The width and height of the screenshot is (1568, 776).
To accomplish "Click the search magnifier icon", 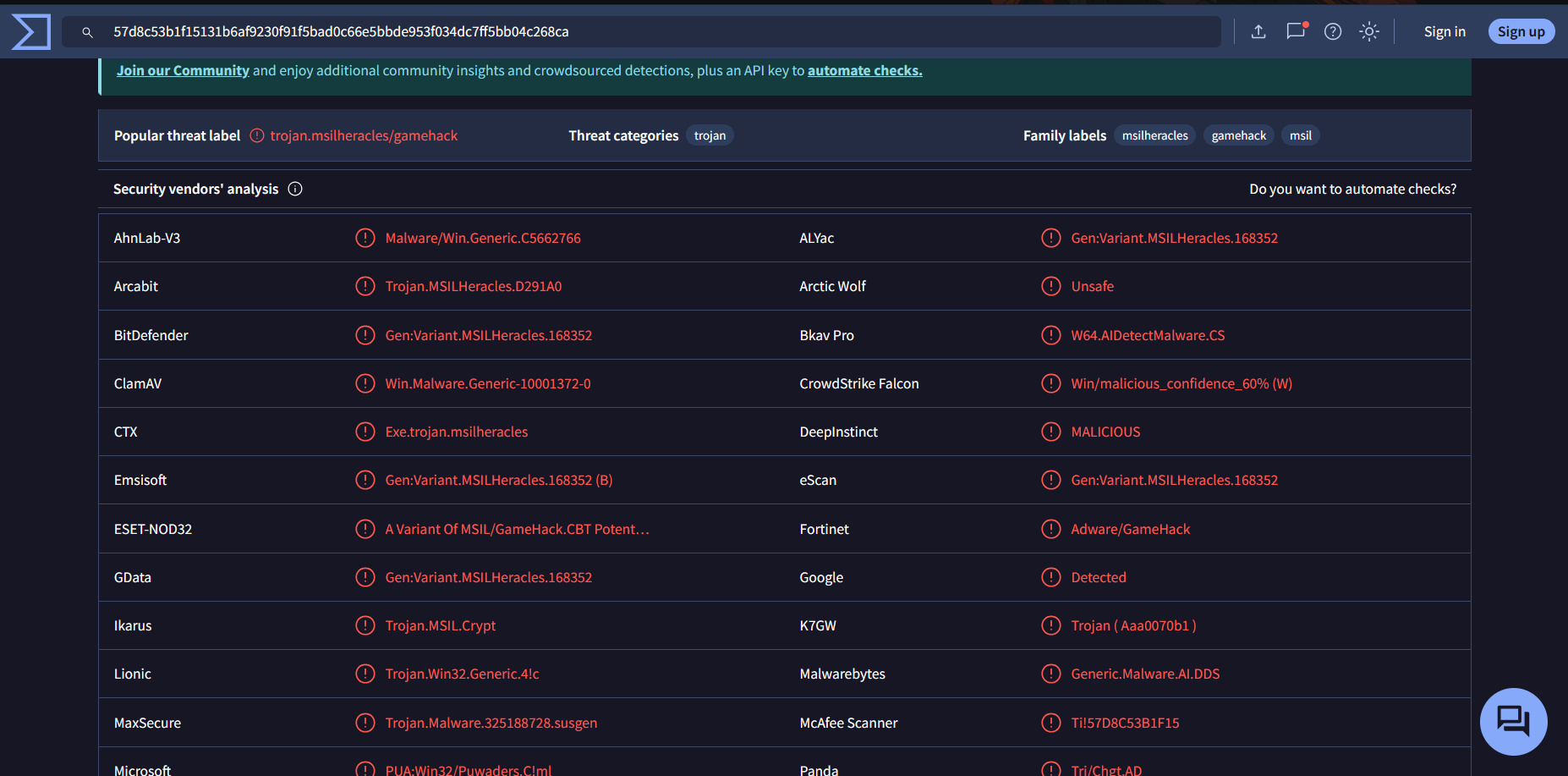I will point(87,32).
